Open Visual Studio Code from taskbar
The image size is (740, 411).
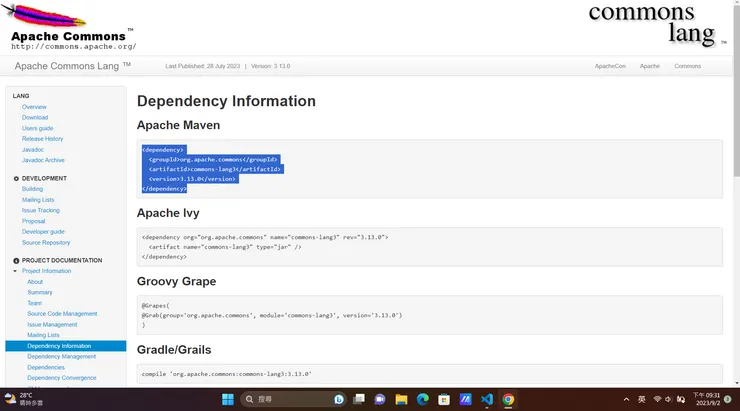click(487, 400)
